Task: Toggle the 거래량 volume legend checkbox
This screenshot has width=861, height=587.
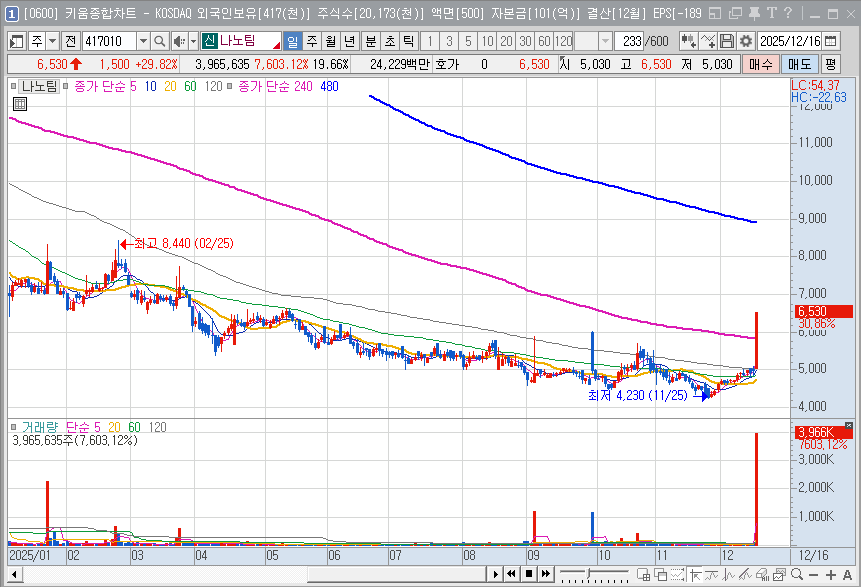Action: (x=14, y=427)
